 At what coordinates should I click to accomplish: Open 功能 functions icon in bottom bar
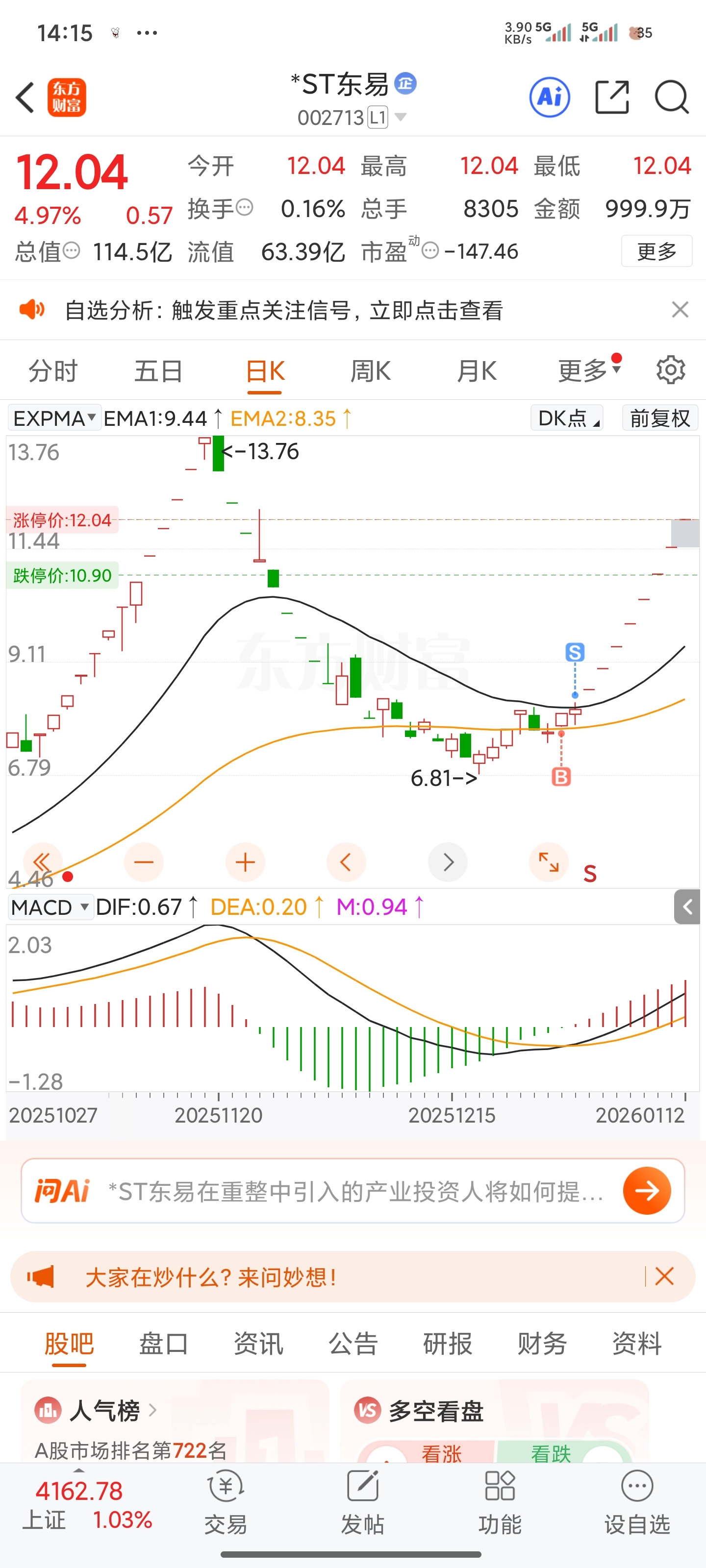(500, 1502)
